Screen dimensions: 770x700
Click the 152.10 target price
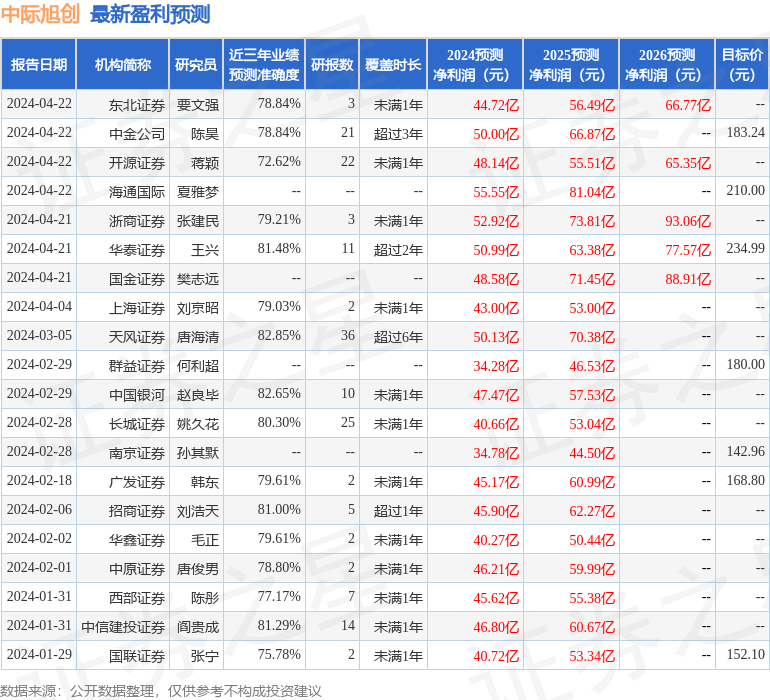tap(745, 654)
